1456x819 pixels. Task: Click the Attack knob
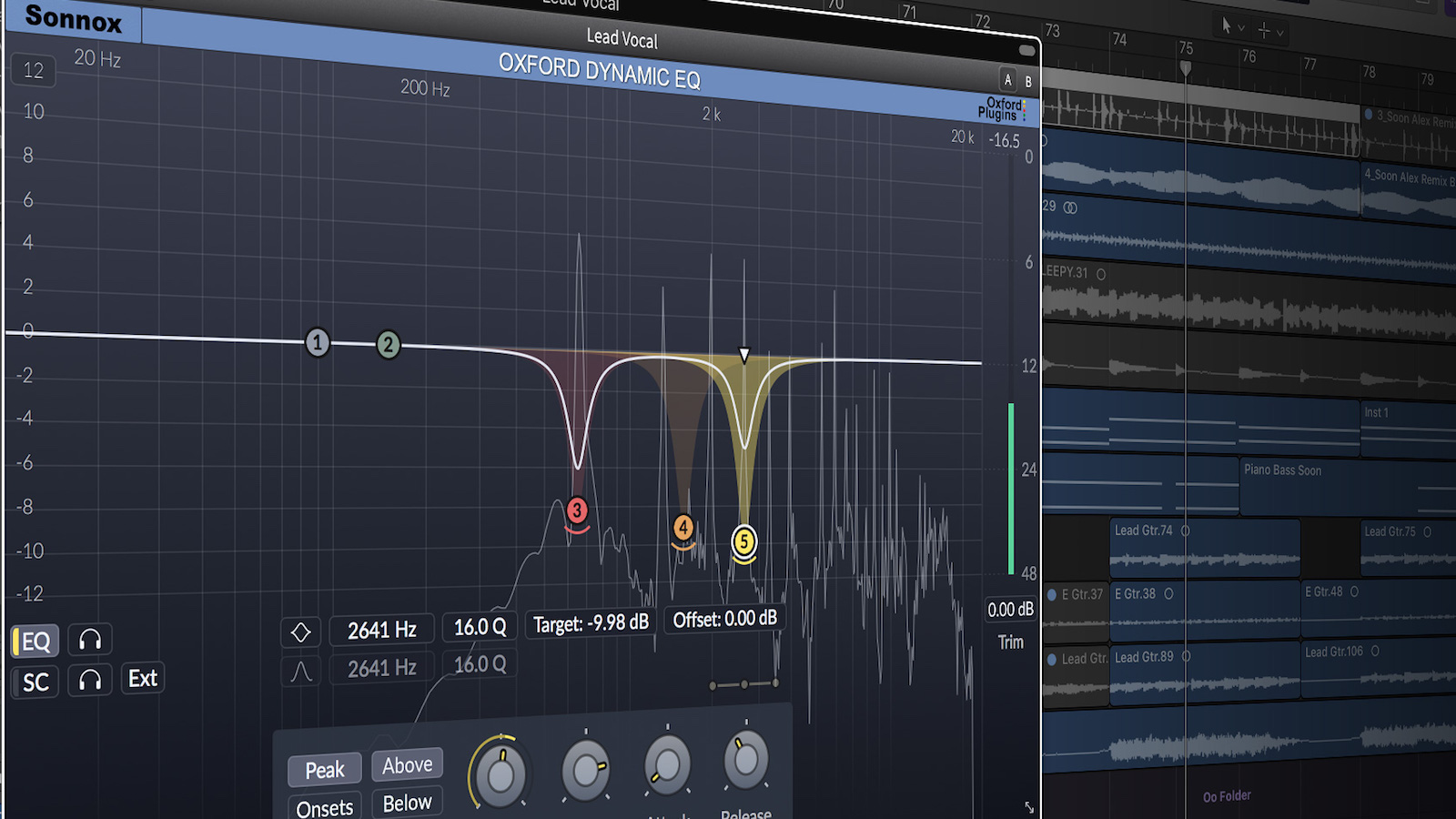click(x=667, y=763)
